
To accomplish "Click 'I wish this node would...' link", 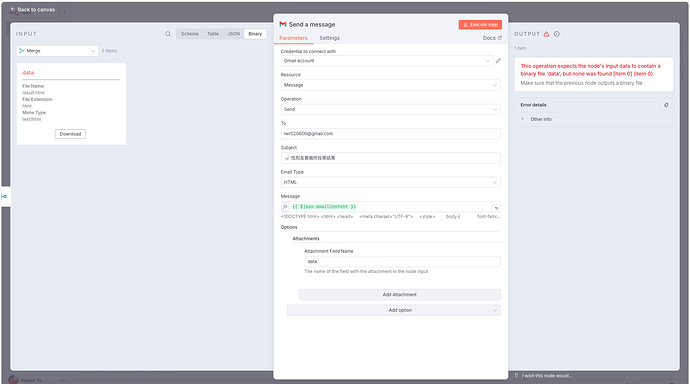I will [x=547, y=376].
